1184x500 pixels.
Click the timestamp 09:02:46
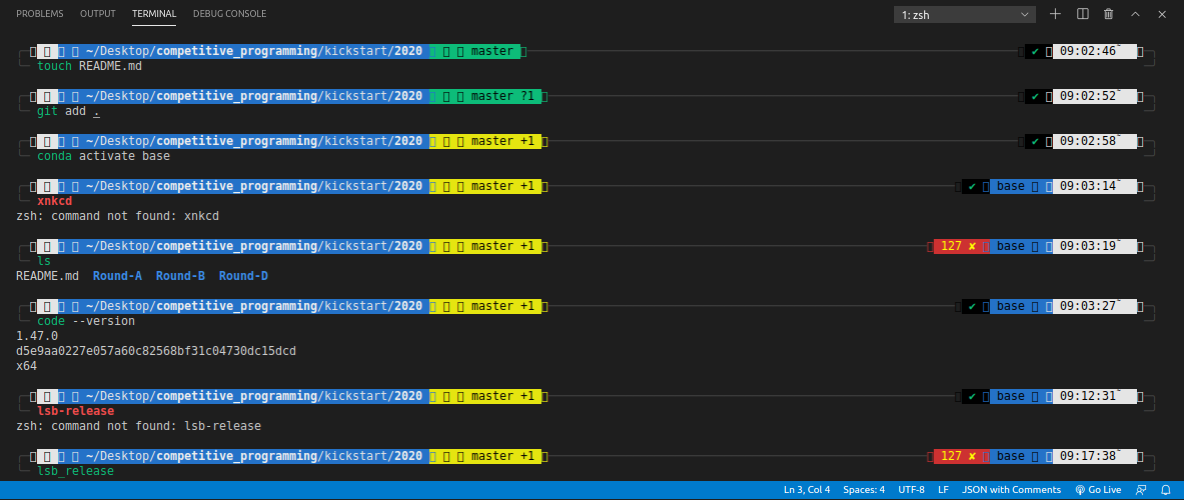coord(1088,51)
